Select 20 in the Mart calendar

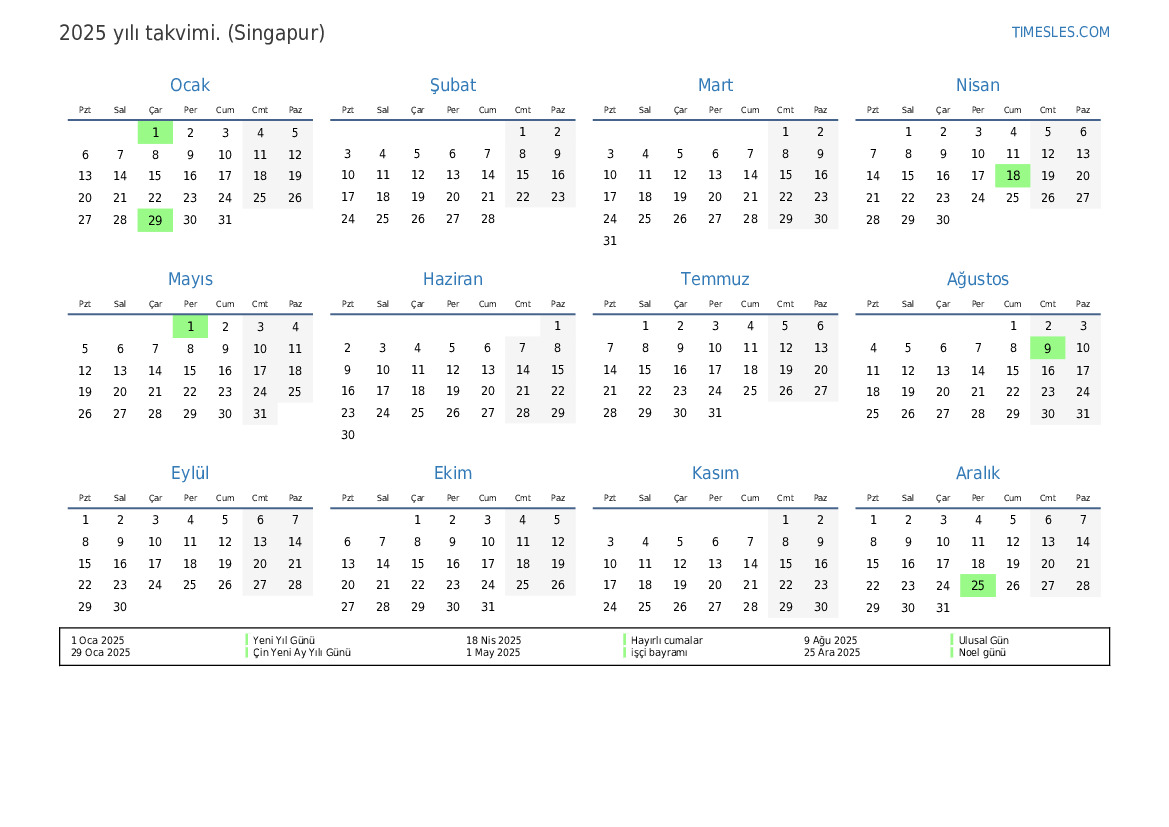click(715, 198)
